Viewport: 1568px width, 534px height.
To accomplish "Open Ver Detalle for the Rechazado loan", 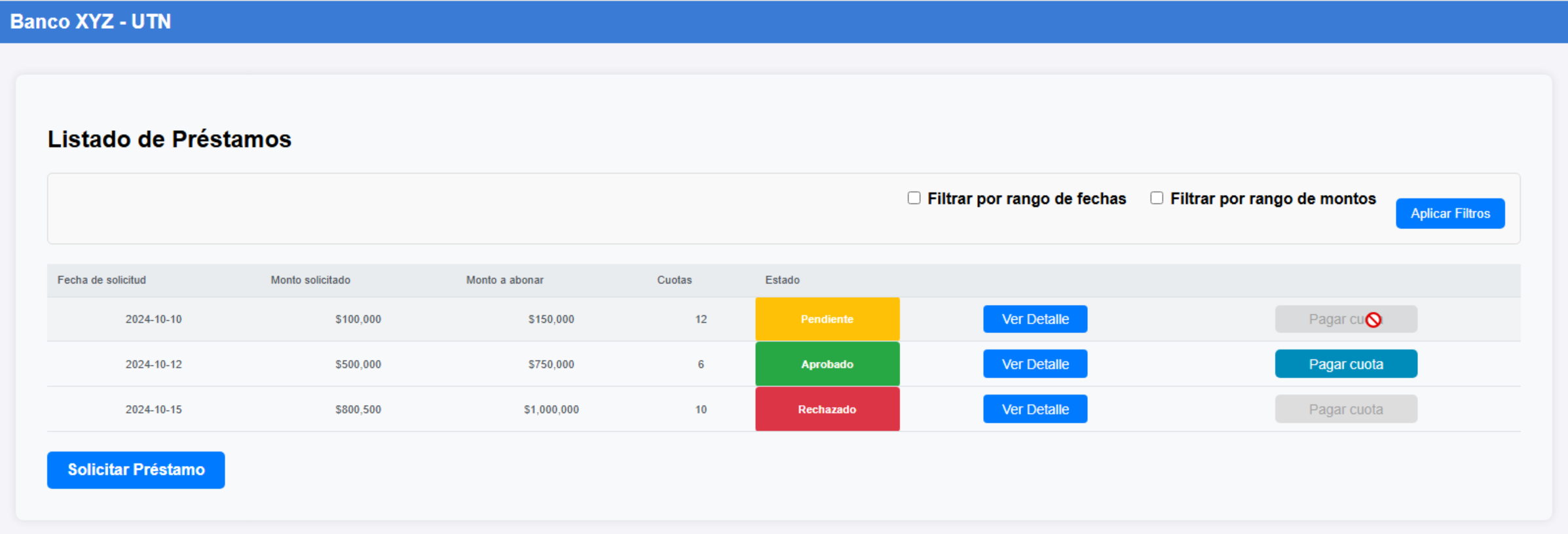I will (x=1035, y=409).
